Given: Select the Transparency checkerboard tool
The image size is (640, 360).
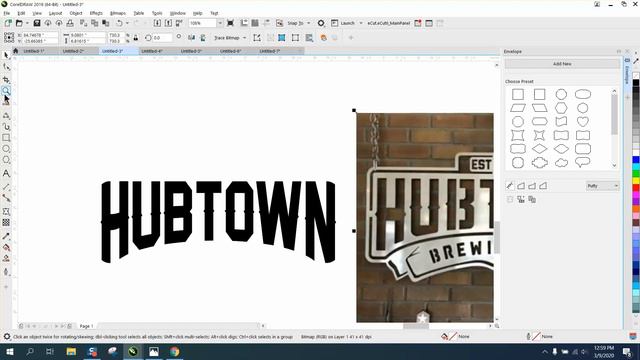Looking at the screenshot, I should (x=6, y=222).
